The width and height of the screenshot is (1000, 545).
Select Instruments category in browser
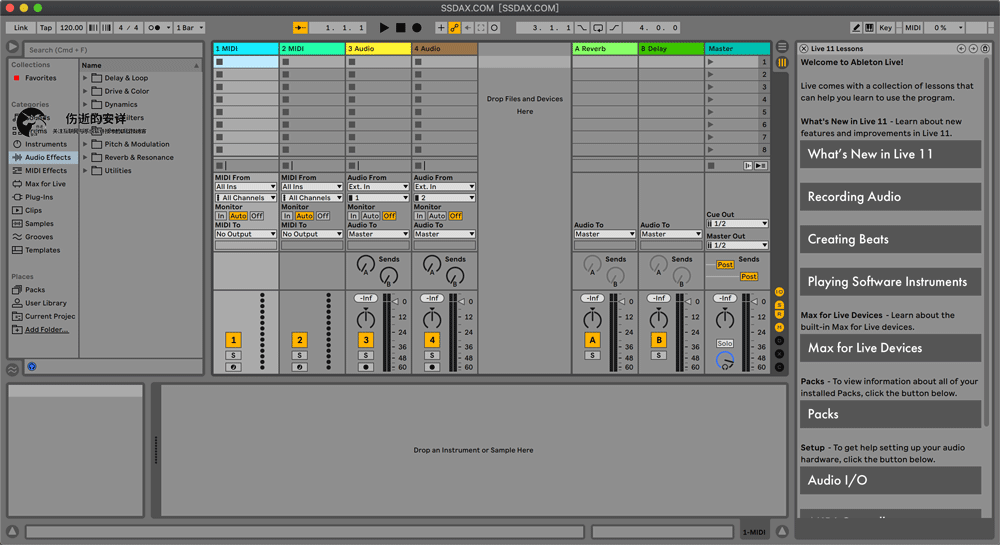pyautogui.click(x=45, y=144)
